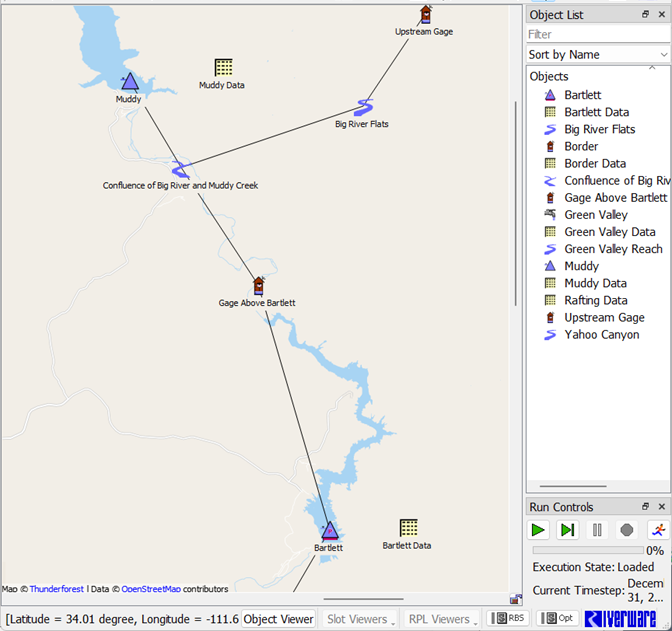Click the Filter field in Object List

tap(598, 34)
